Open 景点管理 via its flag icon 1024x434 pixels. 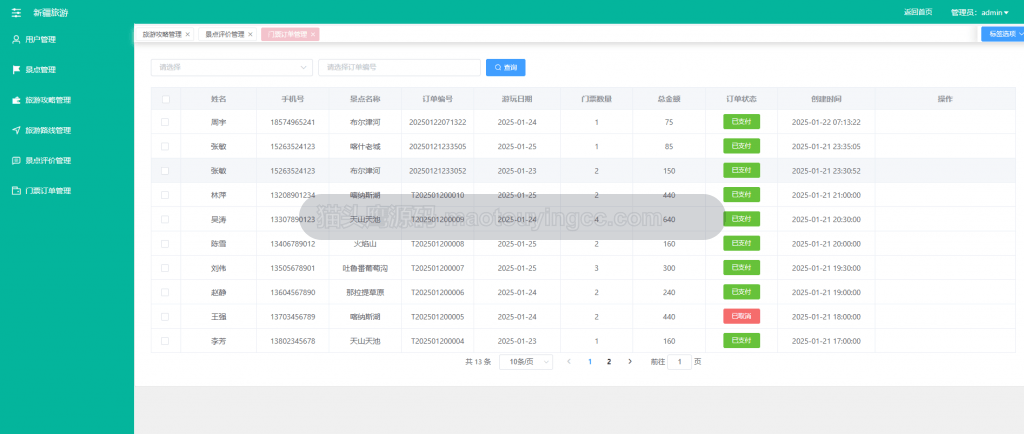pos(17,69)
